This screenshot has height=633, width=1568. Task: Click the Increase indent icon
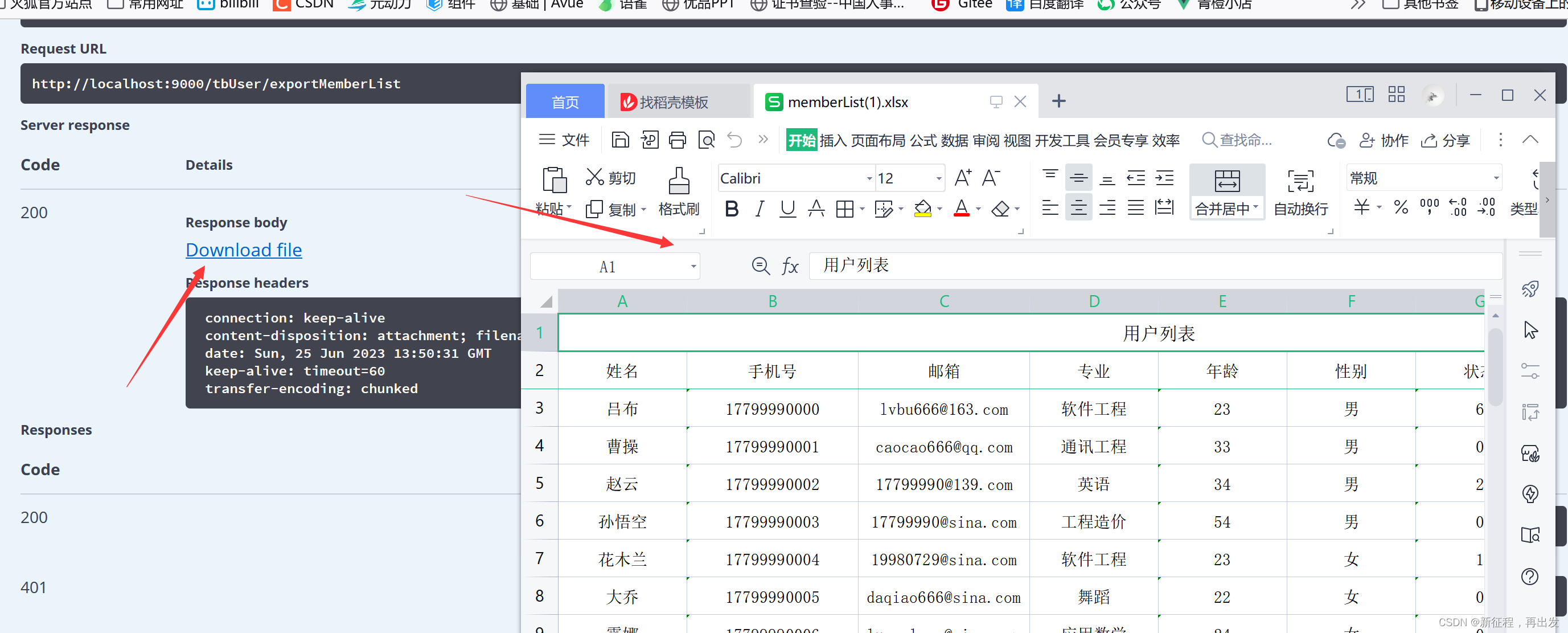[x=1164, y=177]
